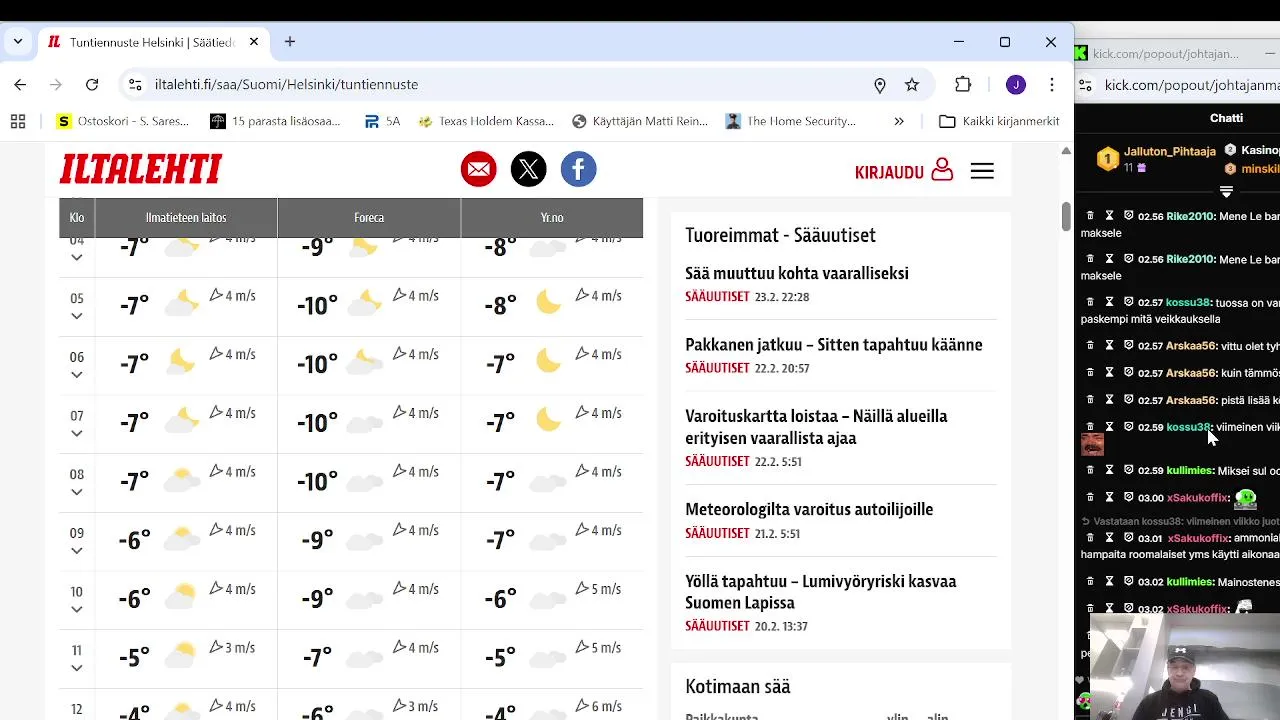Image resolution: width=1280 pixels, height=720 pixels.
Task: Expand the 09 hour forecast row
Action: click(x=76, y=551)
